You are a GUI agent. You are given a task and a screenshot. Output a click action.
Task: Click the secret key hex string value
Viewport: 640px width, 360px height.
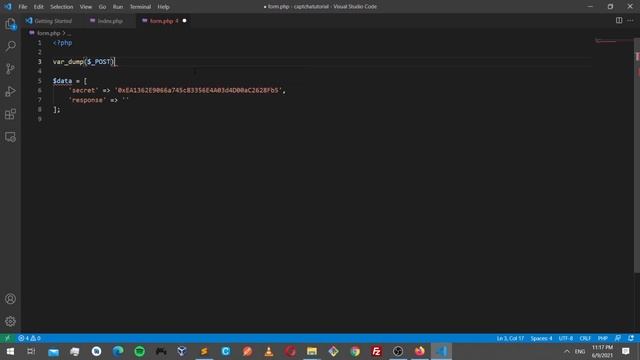click(x=198, y=90)
